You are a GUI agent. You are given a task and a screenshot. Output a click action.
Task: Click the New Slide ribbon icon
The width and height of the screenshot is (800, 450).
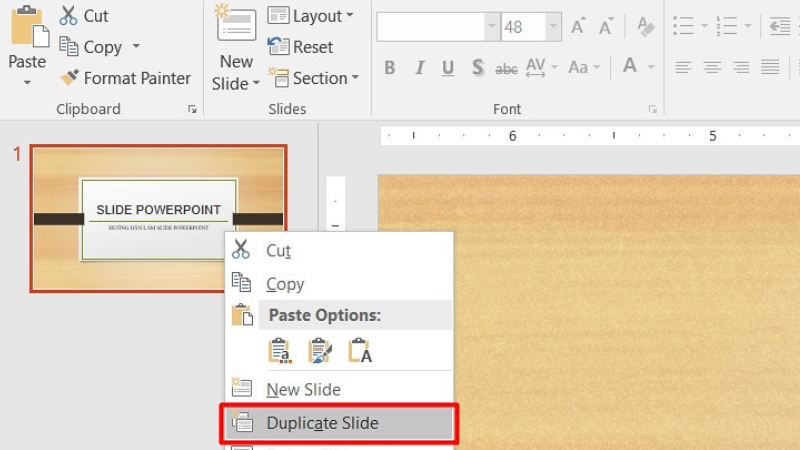coord(235,23)
